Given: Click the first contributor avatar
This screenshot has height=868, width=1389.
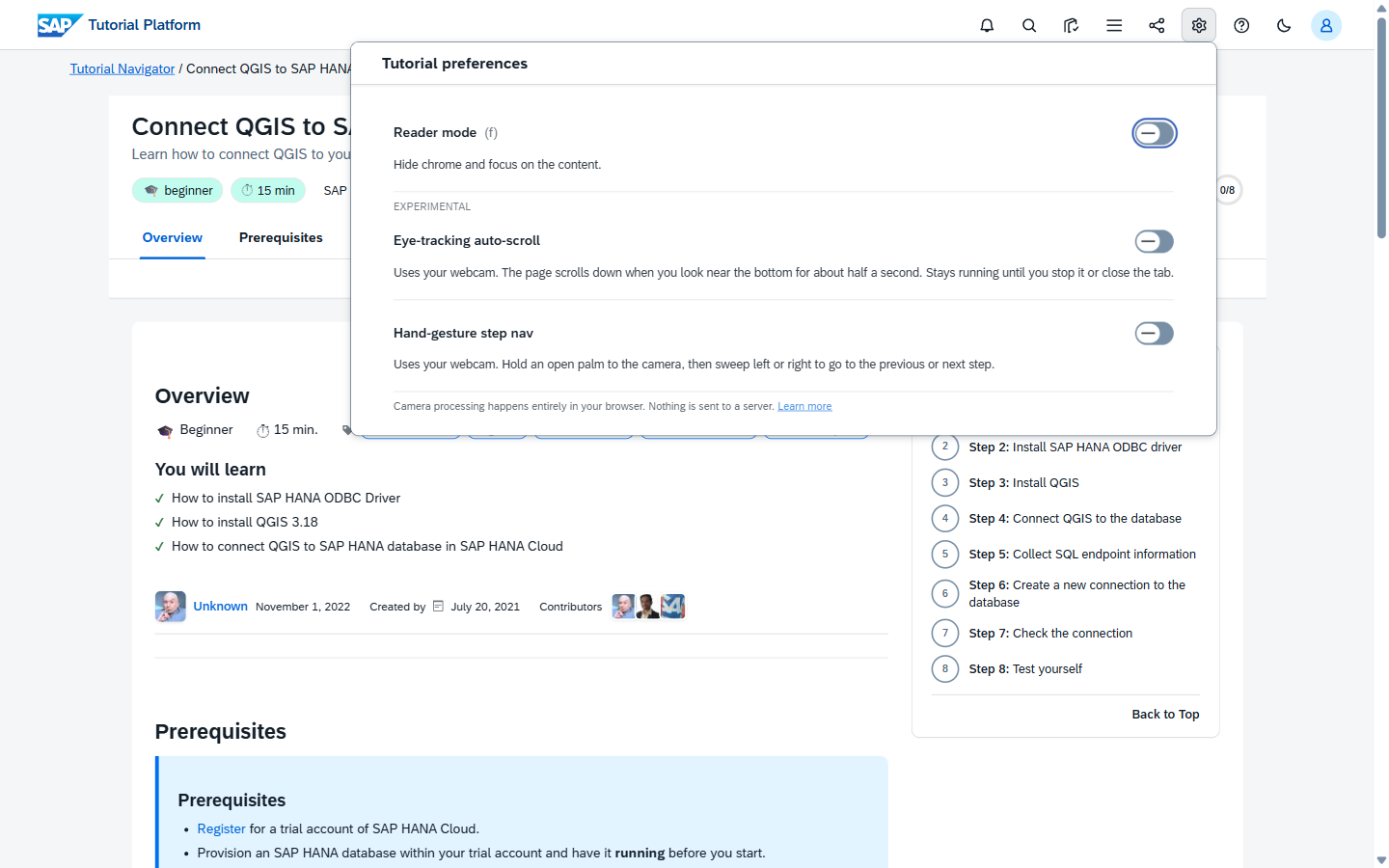Looking at the screenshot, I should coord(624,607).
